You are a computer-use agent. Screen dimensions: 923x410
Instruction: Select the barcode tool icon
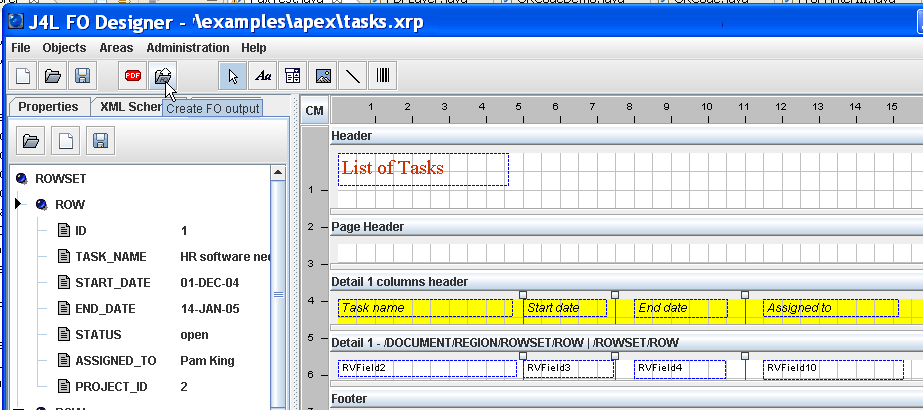[x=383, y=76]
